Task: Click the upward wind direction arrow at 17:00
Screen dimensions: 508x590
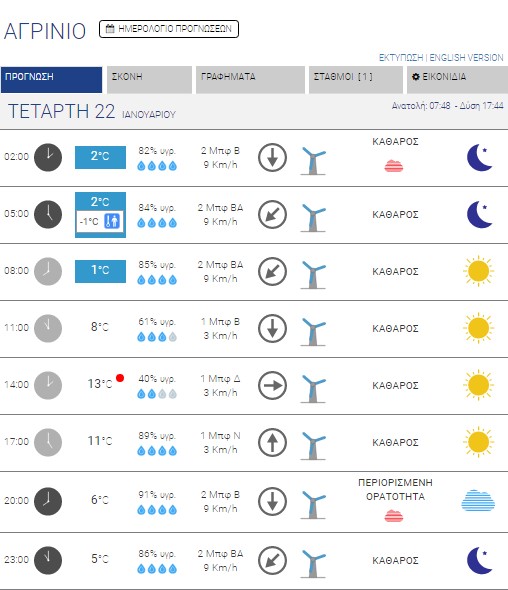Action: tap(272, 442)
